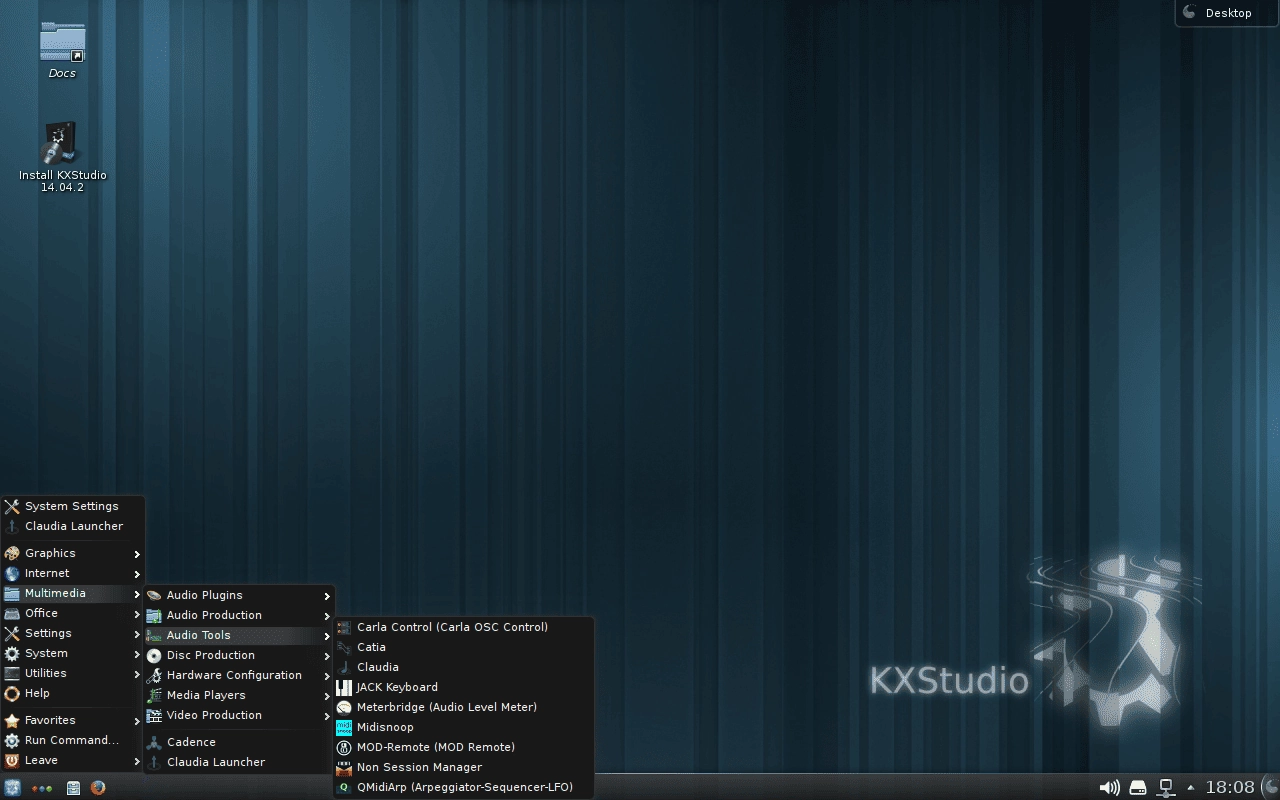
Task: Select the Multimedia menu category
Action: click(x=73, y=593)
